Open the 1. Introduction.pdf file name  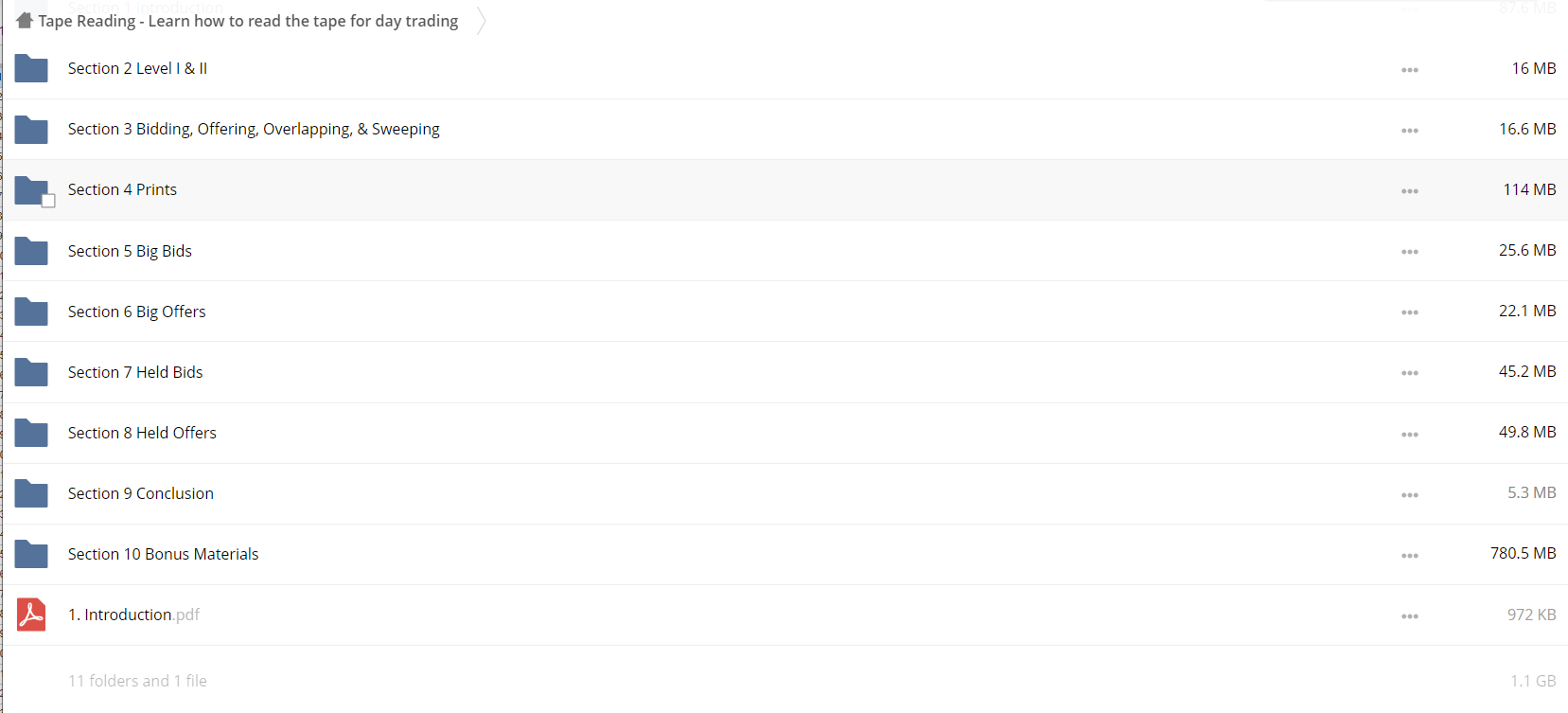click(133, 615)
